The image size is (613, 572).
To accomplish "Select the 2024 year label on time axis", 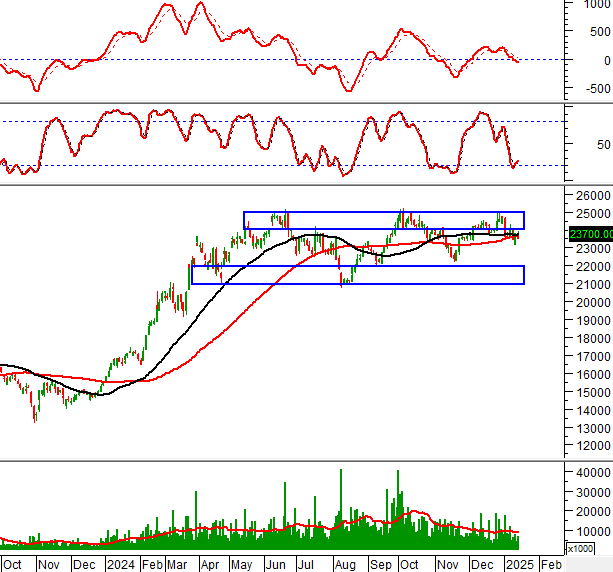I will [120, 565].
